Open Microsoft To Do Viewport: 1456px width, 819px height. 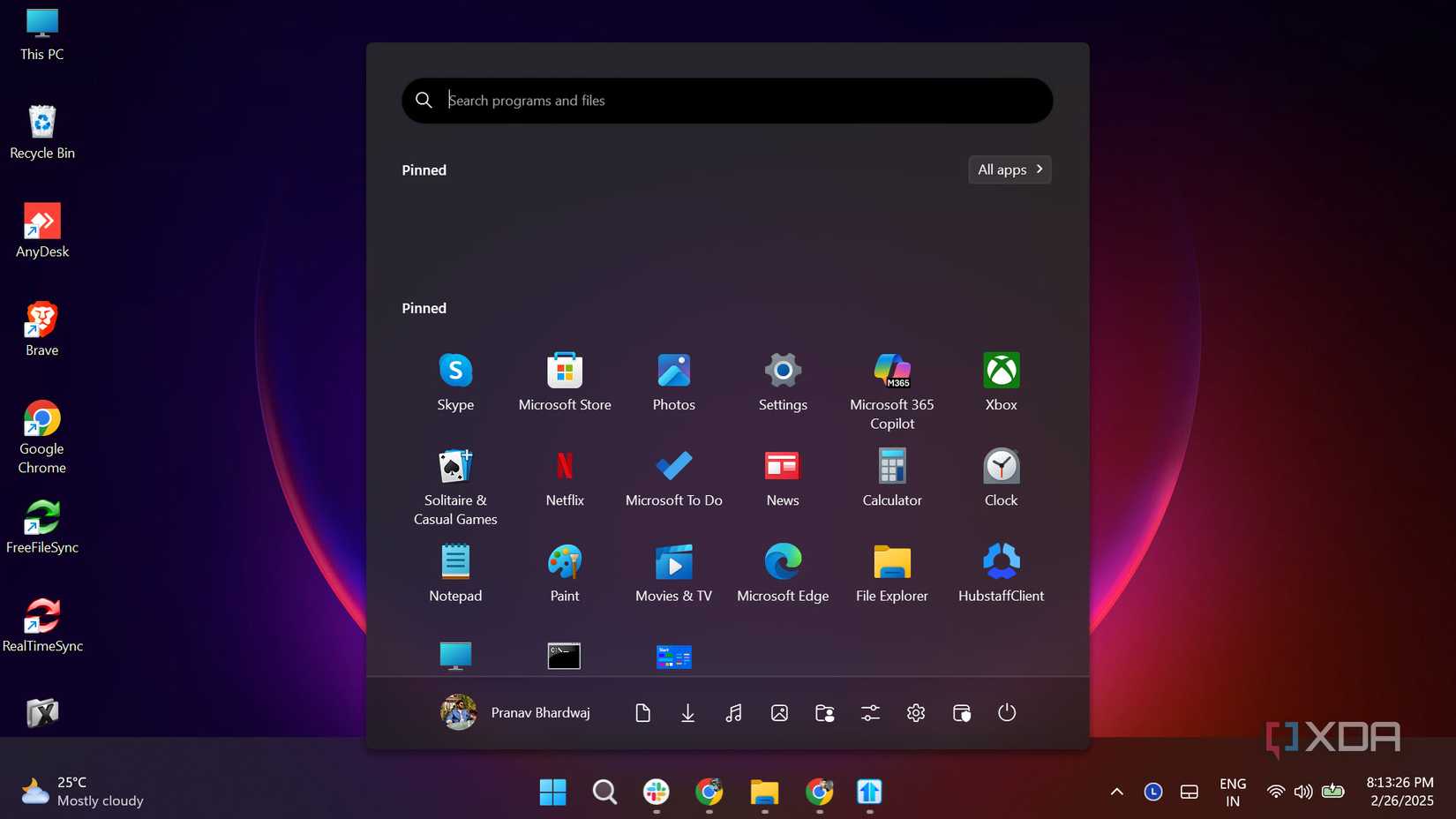[673, 475]
